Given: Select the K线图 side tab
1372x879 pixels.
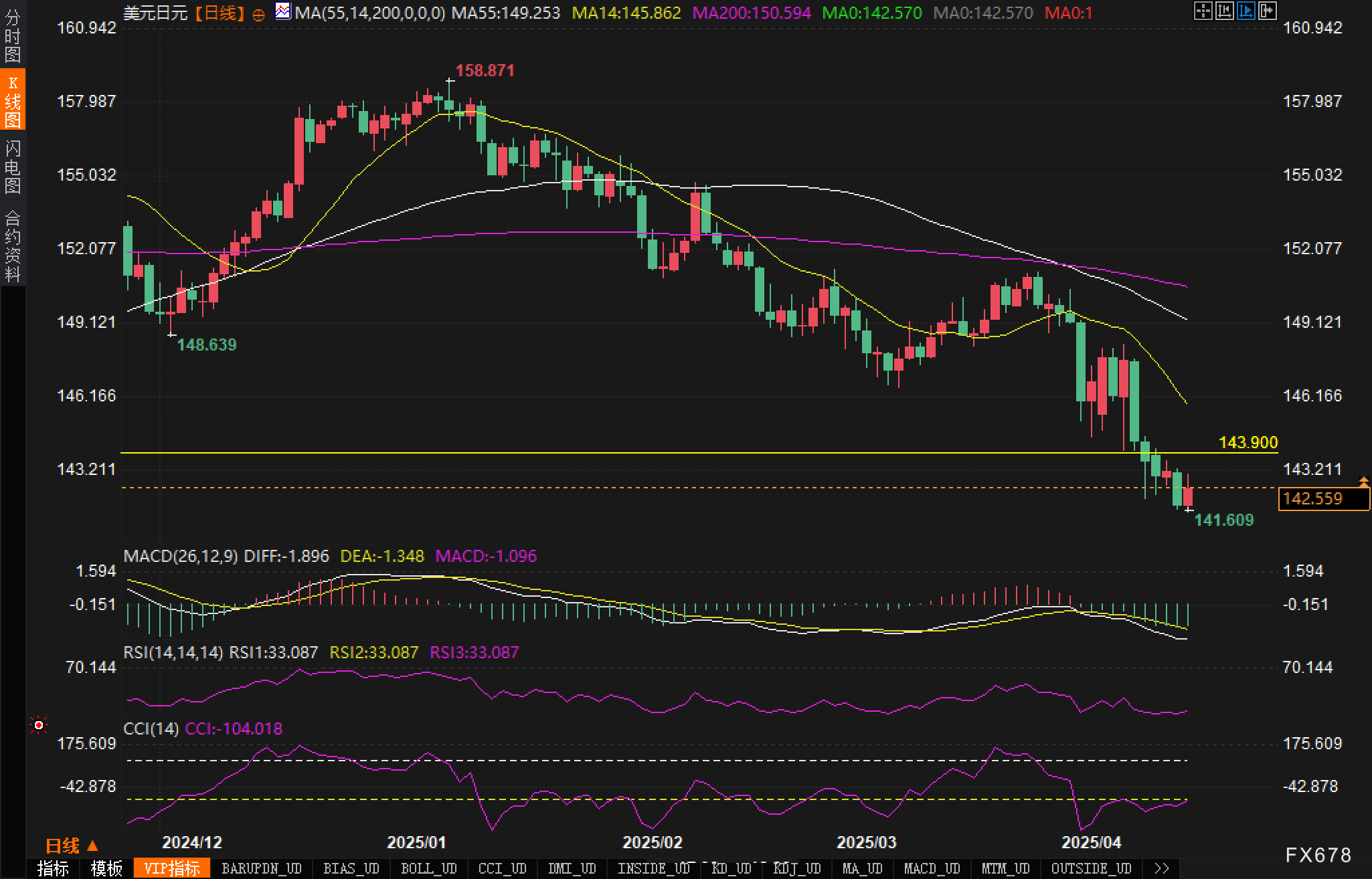Looking at the screenshot, I should [x=13, y=100].
